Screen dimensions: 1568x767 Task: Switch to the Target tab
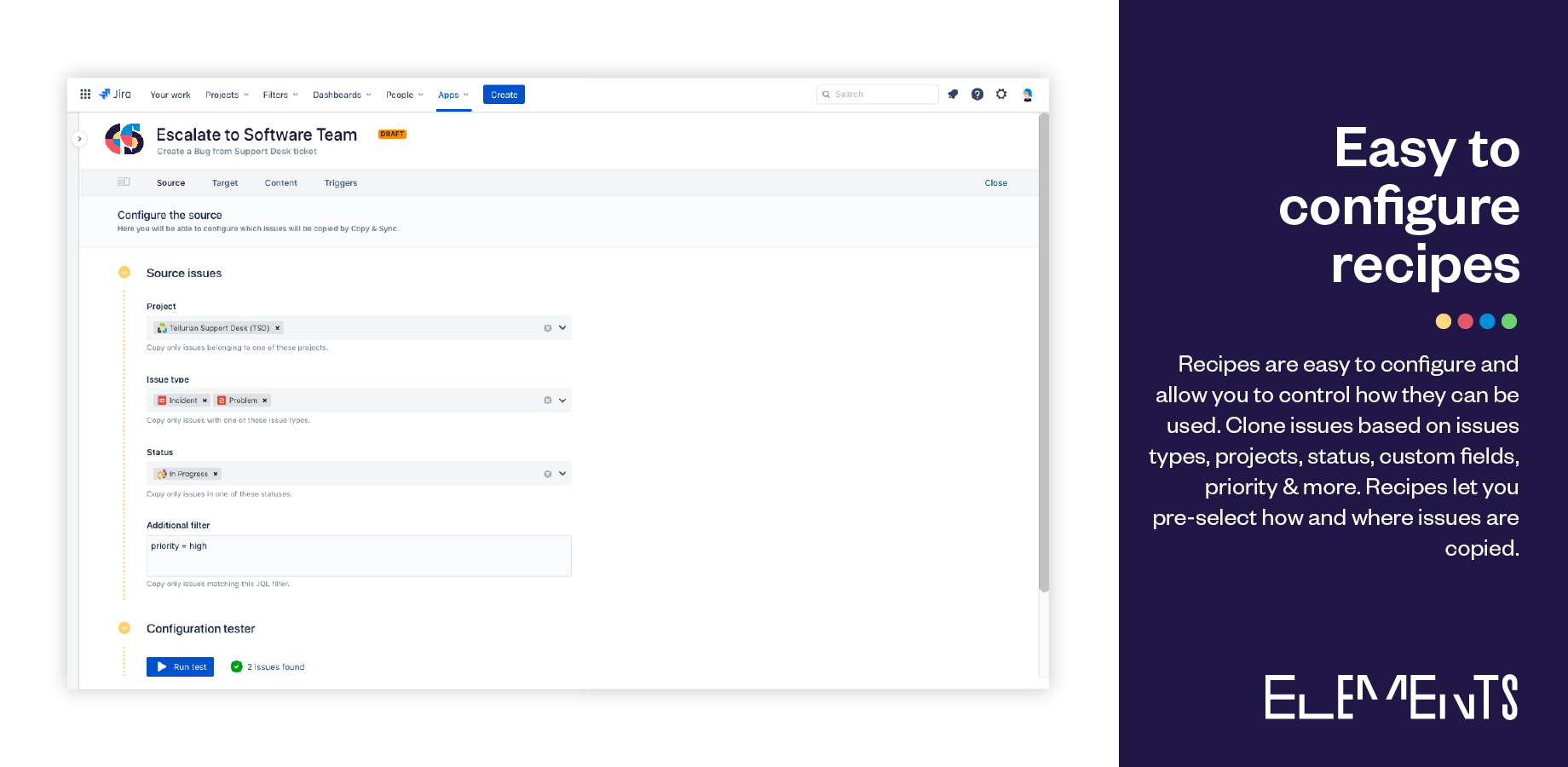225,183
